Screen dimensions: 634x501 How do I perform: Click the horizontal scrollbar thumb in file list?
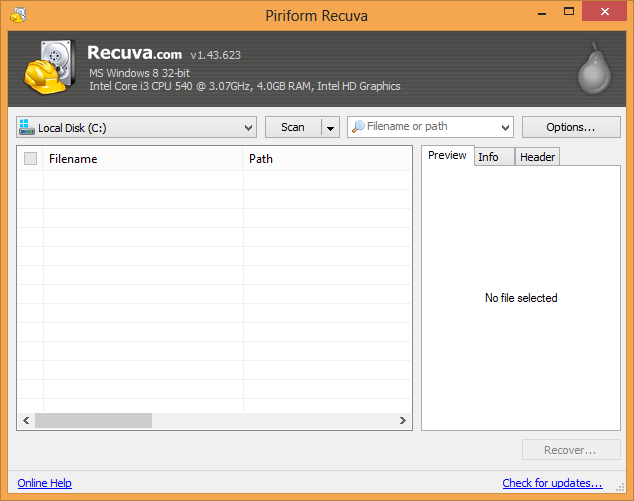pyautogui.click(x=93, y=421)
